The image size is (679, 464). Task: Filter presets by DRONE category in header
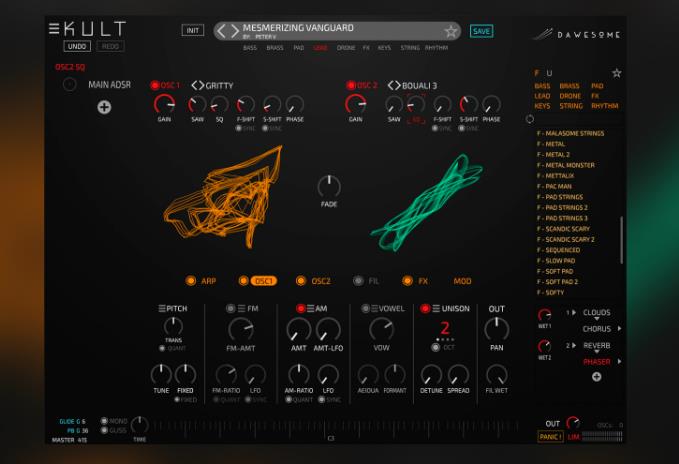[346, 48]
